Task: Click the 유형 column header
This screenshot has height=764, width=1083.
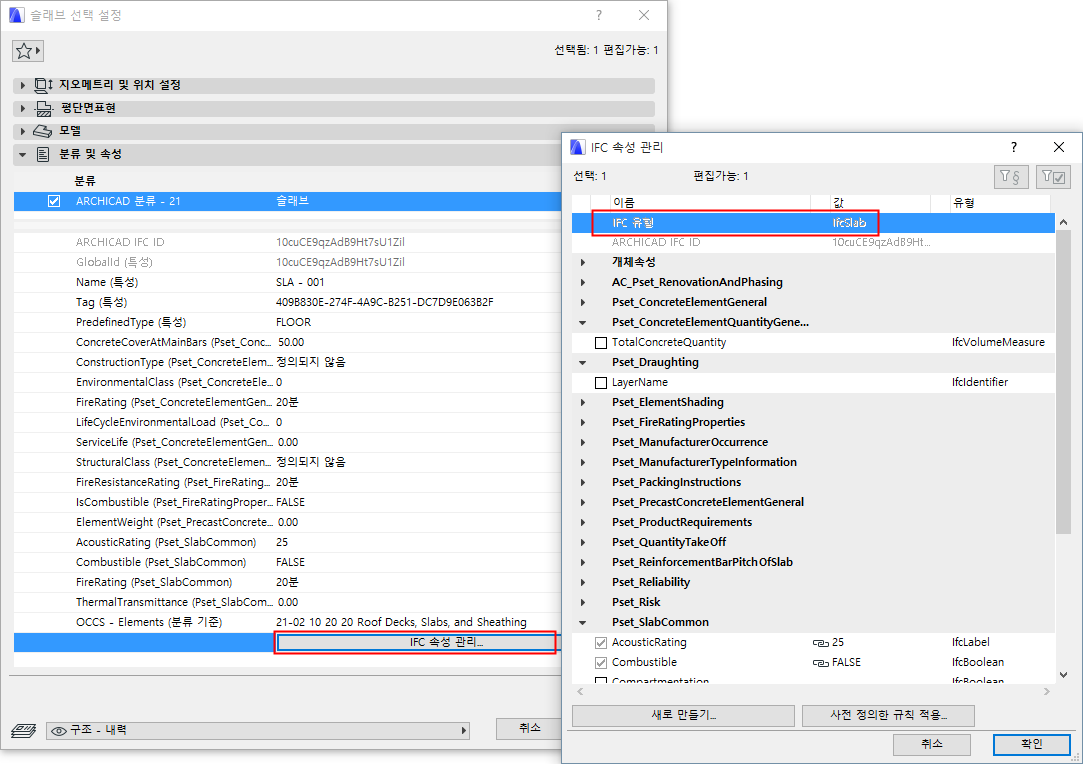Action: click(x=1000, y=202)
